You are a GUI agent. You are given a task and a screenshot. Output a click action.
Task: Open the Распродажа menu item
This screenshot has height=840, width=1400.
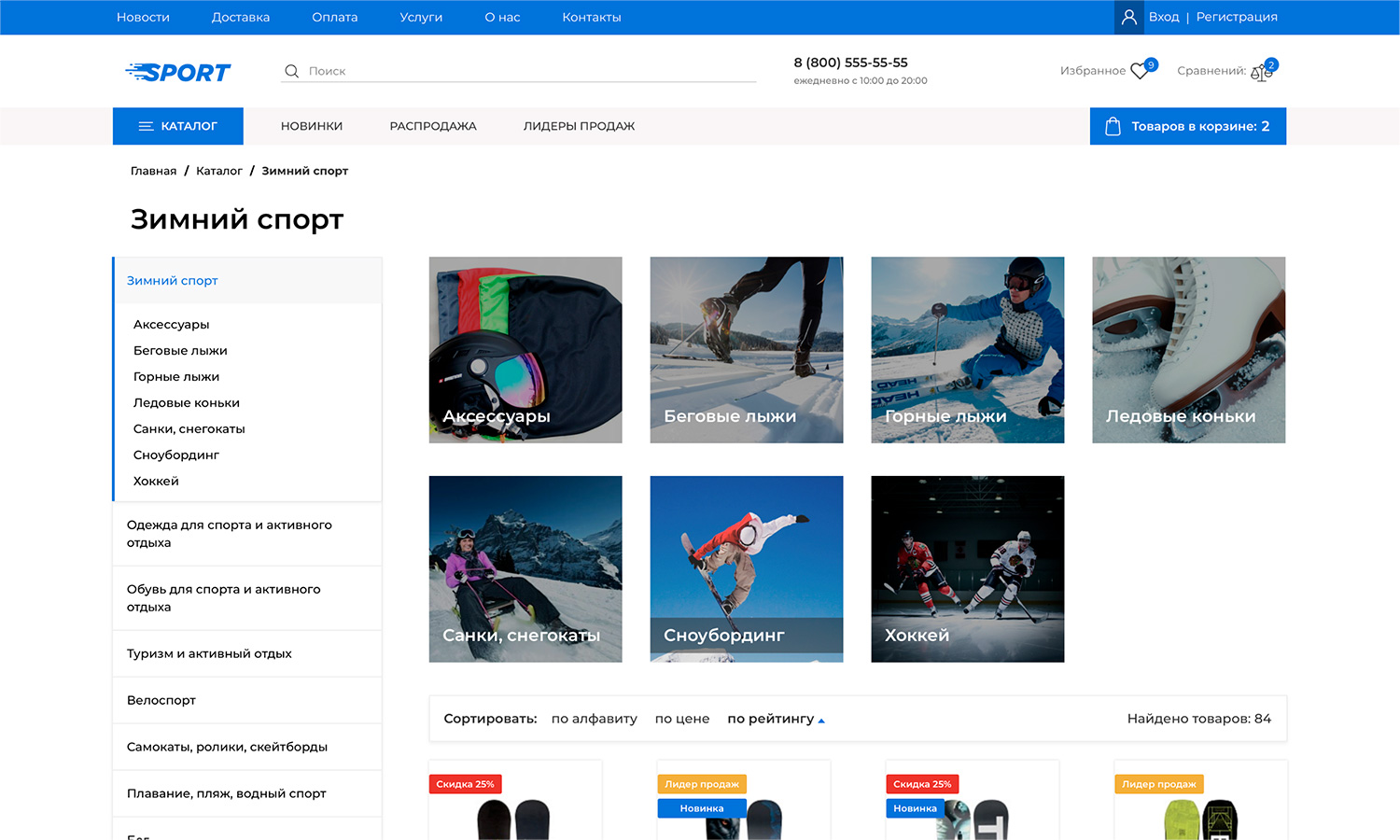click(x=433, y=126)
